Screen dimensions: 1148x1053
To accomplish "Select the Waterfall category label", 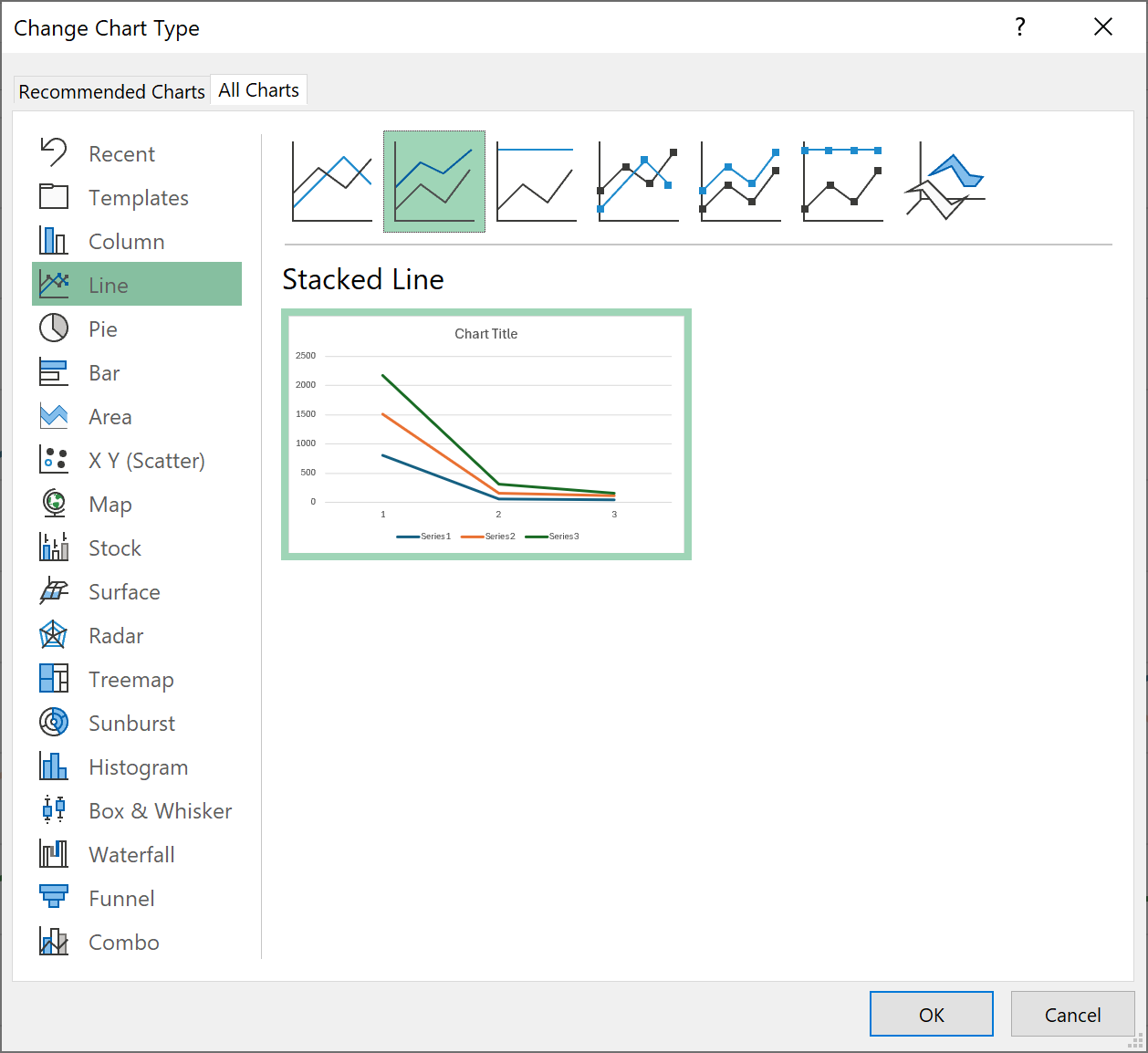I will pyautogui.click(x=132, y=855).
